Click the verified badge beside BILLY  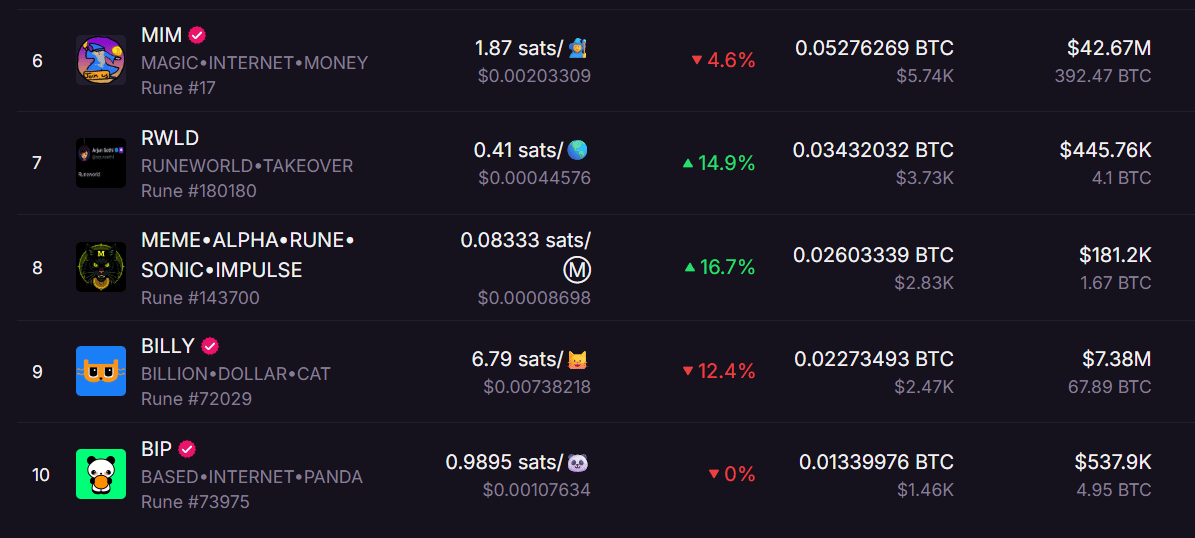pos(210,346)
